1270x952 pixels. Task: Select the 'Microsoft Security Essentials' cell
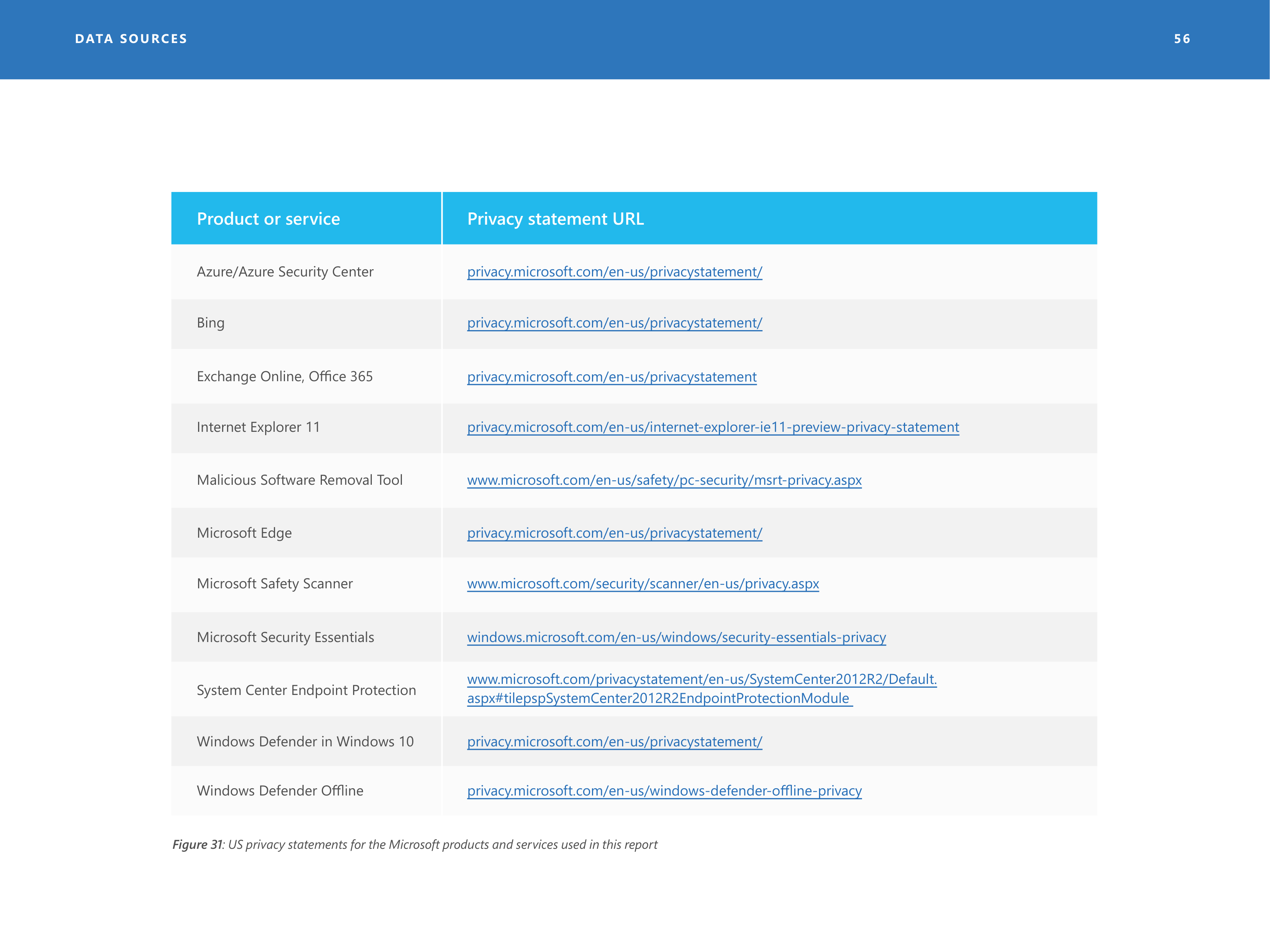[x=306, y=637]
